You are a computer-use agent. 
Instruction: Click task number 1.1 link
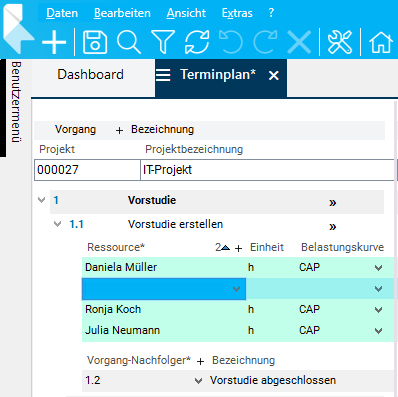pyautogui.click(x=76, y=224)
